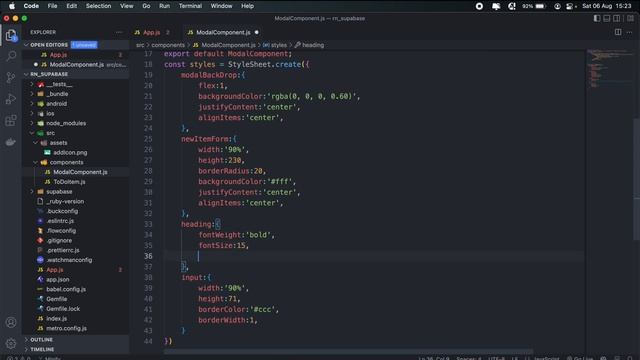Switch to the ModalComponent.js editor tab

224,32
